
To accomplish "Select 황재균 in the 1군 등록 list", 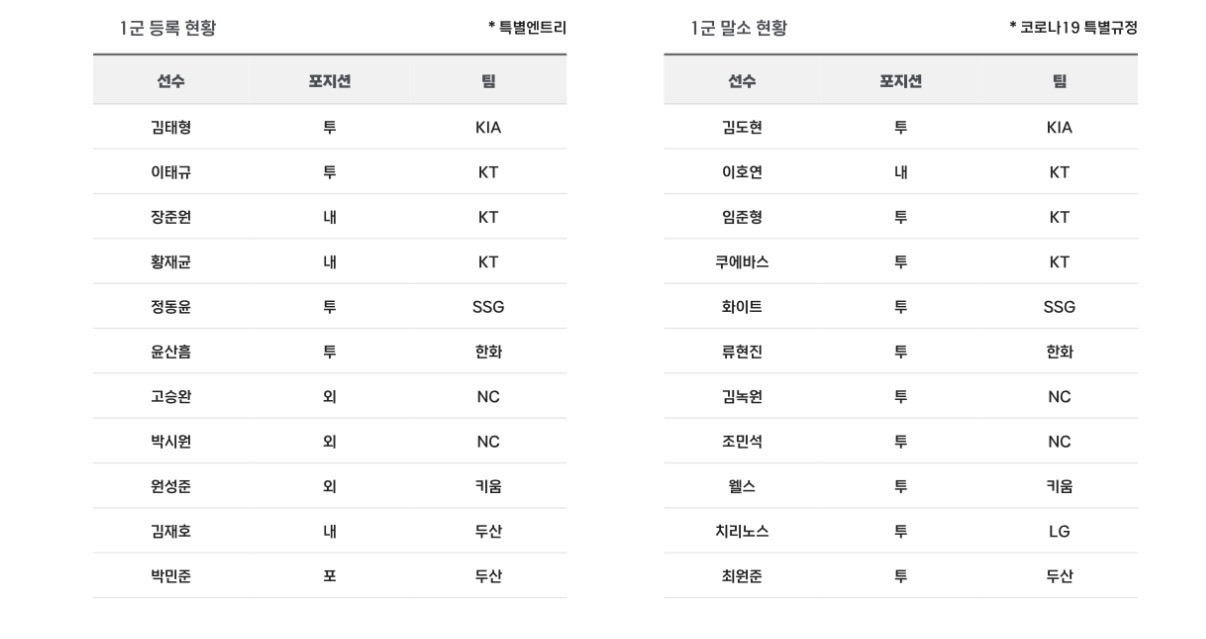I will point(170,262).
